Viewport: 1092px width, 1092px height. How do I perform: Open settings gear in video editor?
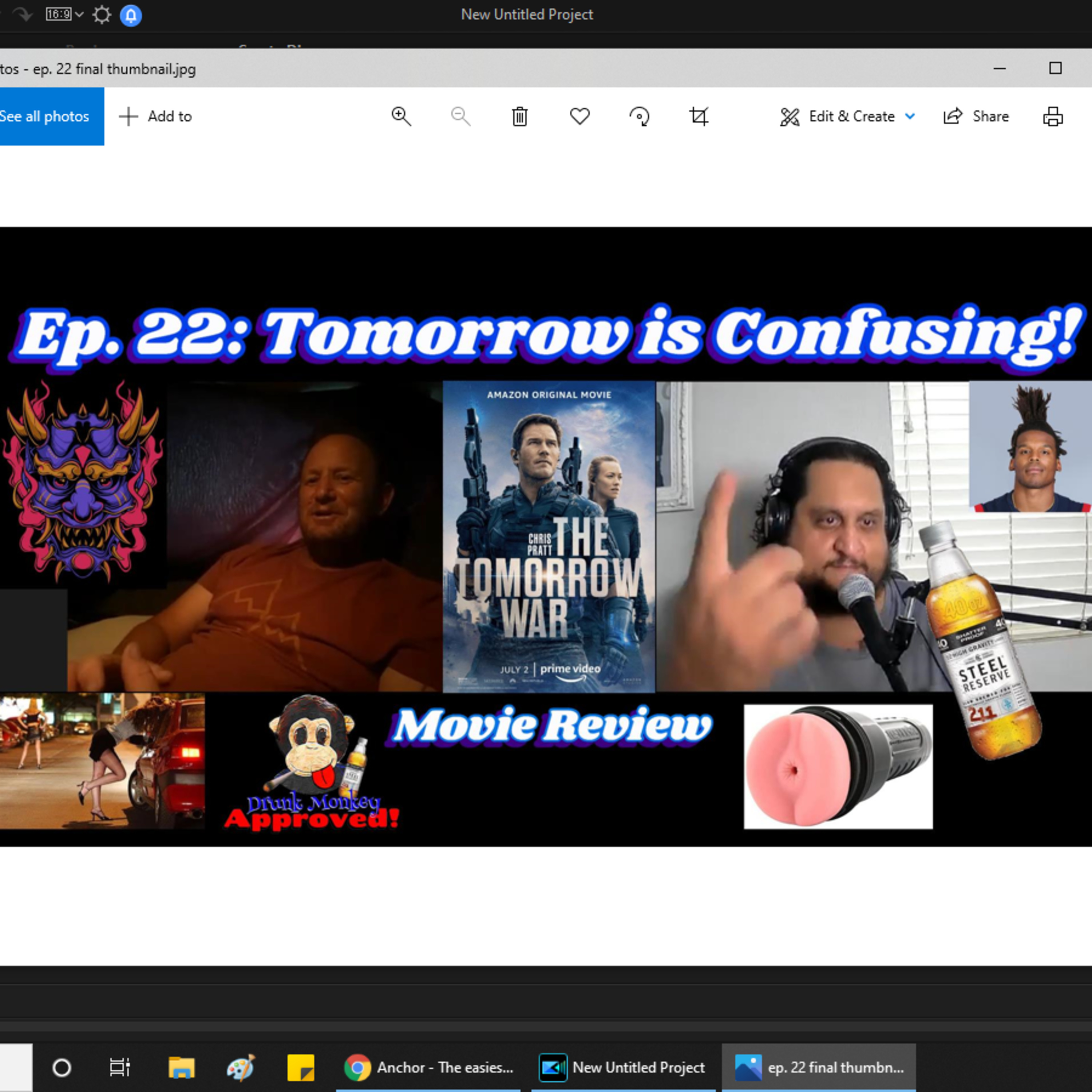(x=102, y=15)
